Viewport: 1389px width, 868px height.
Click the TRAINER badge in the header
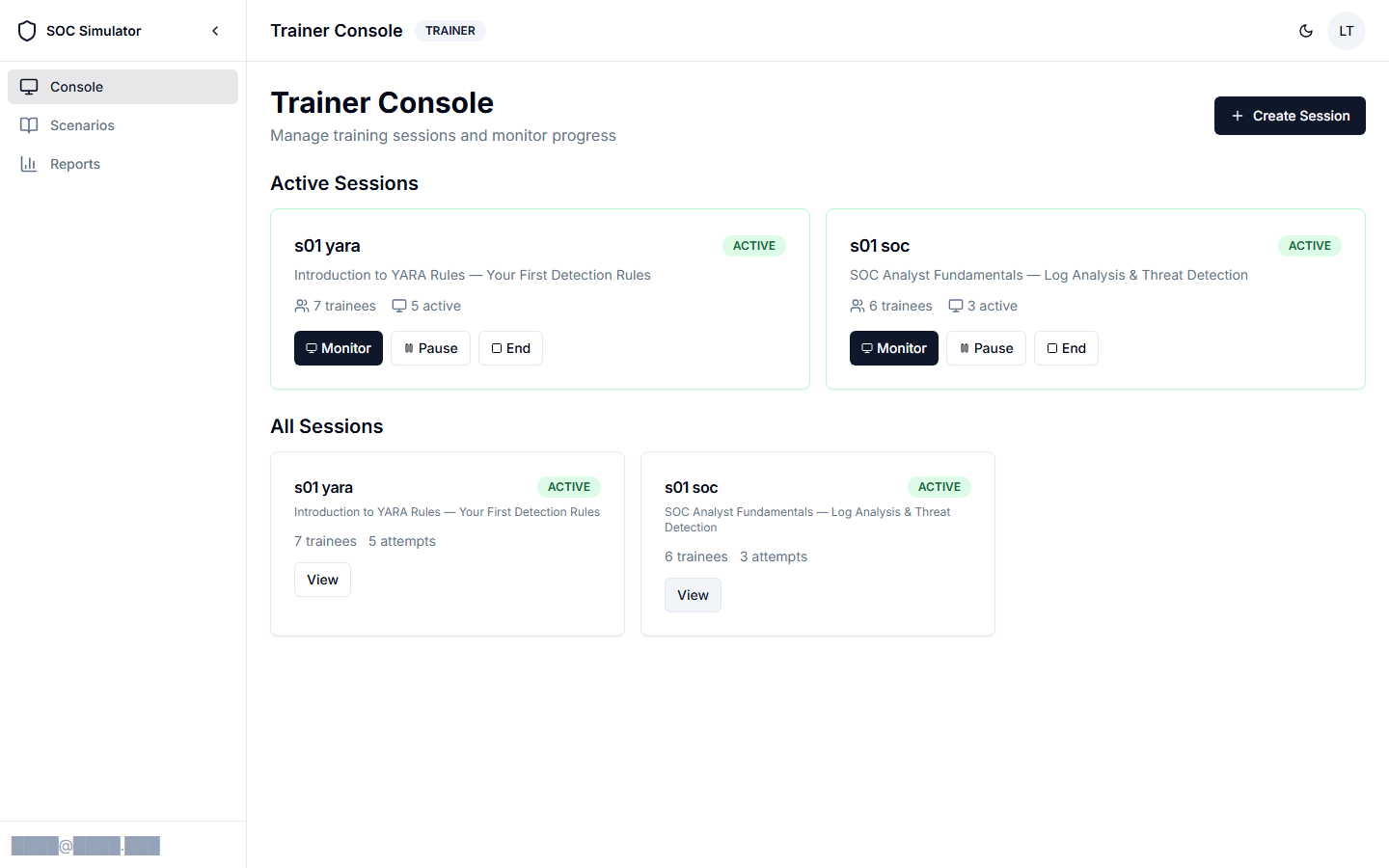click(x=449, y=30)
